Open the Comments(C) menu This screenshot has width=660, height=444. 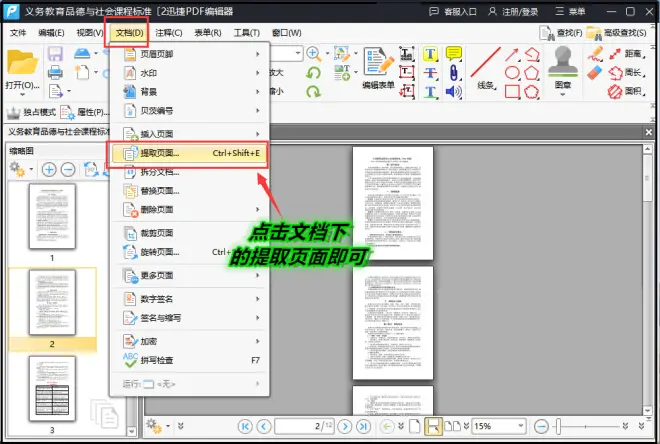(x=169, y=33)
